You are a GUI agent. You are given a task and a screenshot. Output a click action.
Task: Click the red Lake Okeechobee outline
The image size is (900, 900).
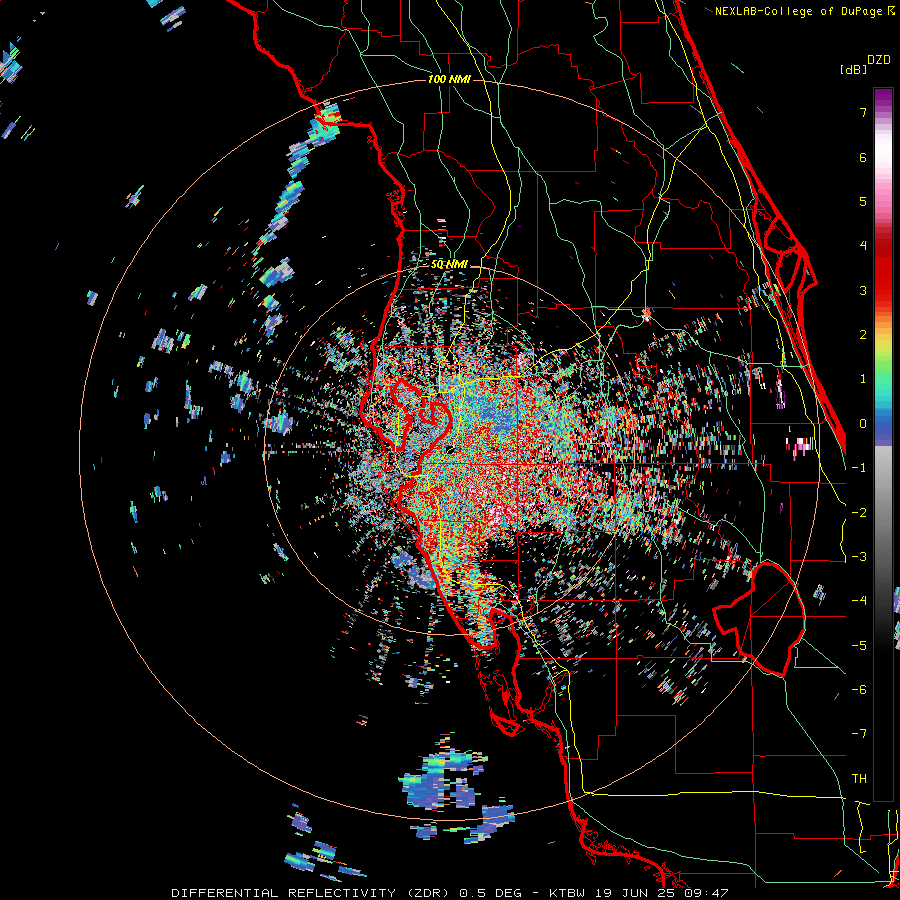pyautogui.click(x=759, y=619)
